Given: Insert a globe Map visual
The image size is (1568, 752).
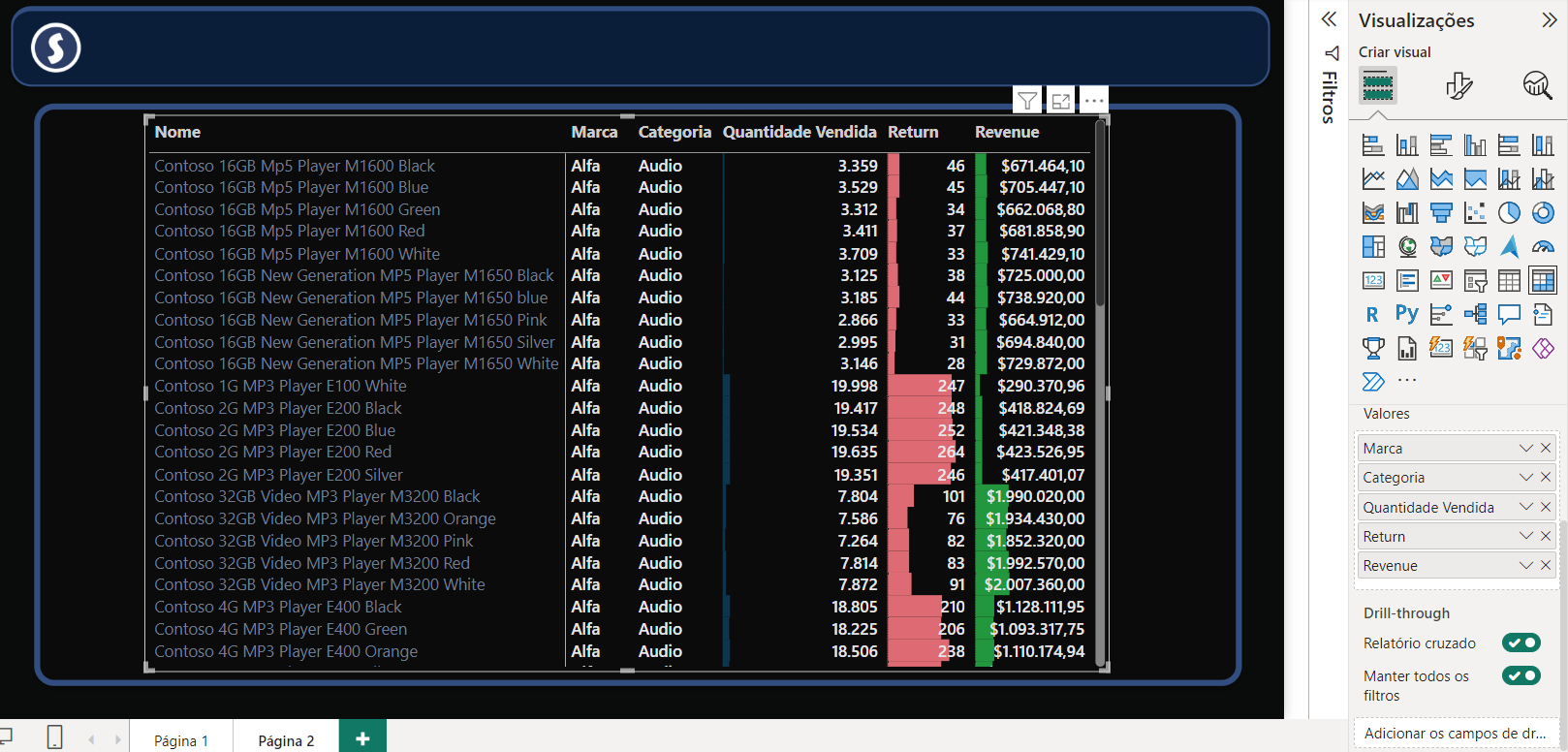Looking at the screenshot, I should (x=1407, y=247).
